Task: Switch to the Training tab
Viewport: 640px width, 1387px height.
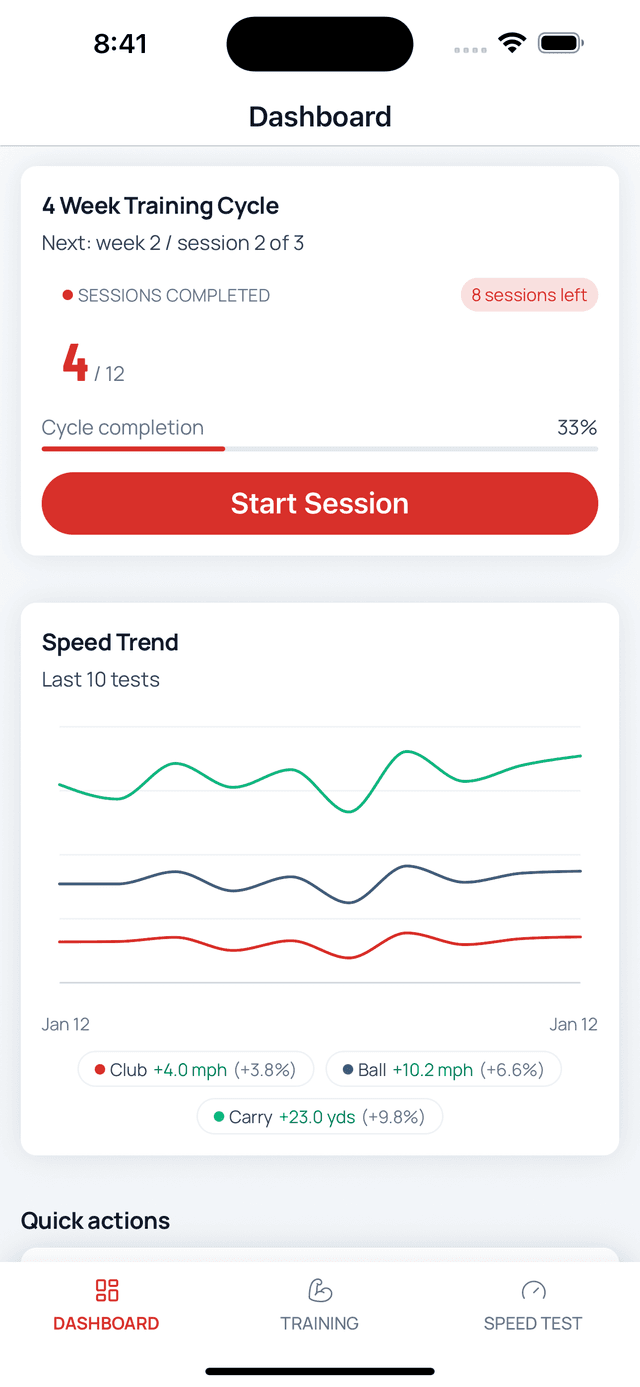Action: tap(319, 1305)
